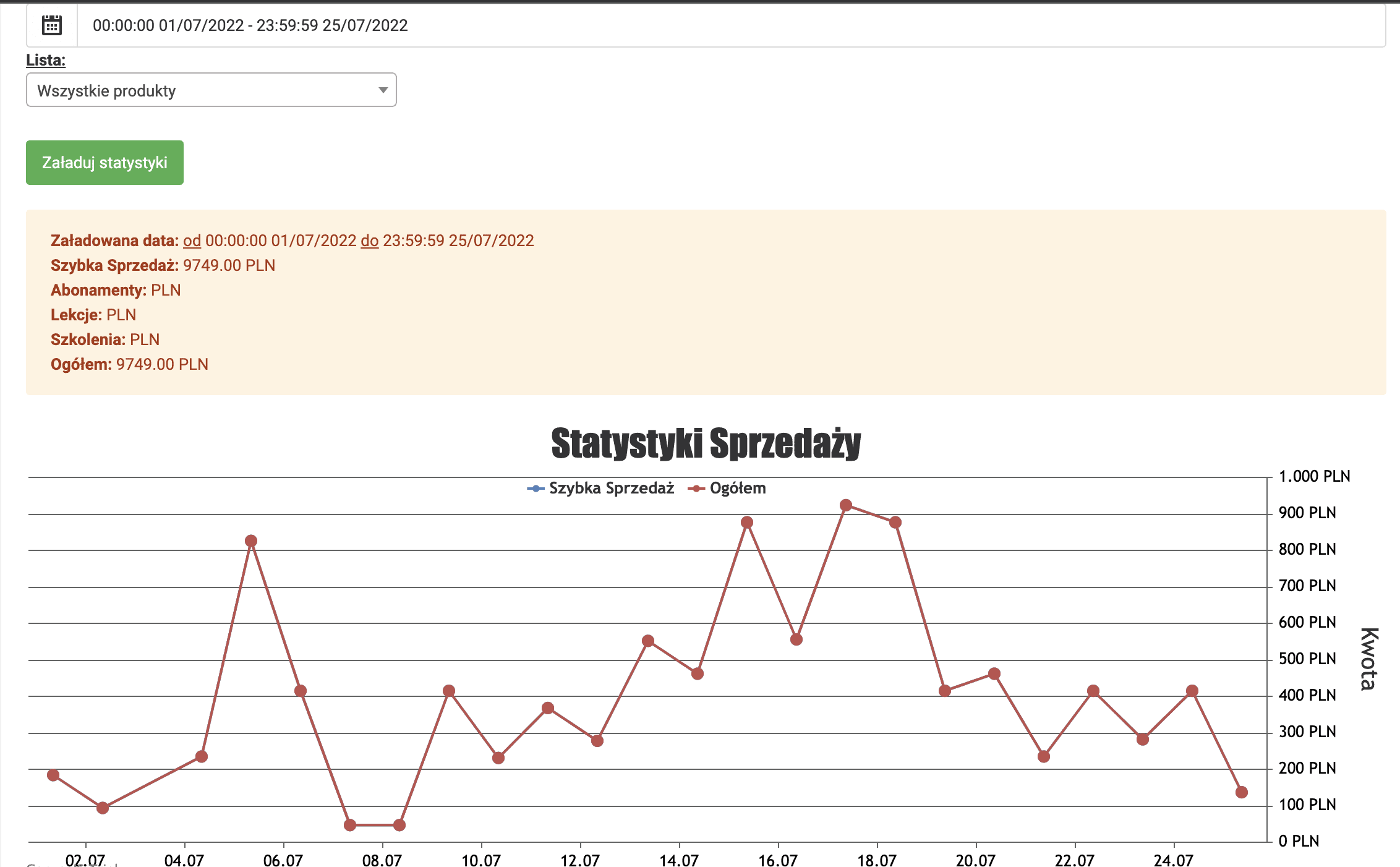The width and height of the screenshot is (1400, 867).
Task: Select the highest data point near 17.07
Action: pyautogui.click(x=846, y=505)
